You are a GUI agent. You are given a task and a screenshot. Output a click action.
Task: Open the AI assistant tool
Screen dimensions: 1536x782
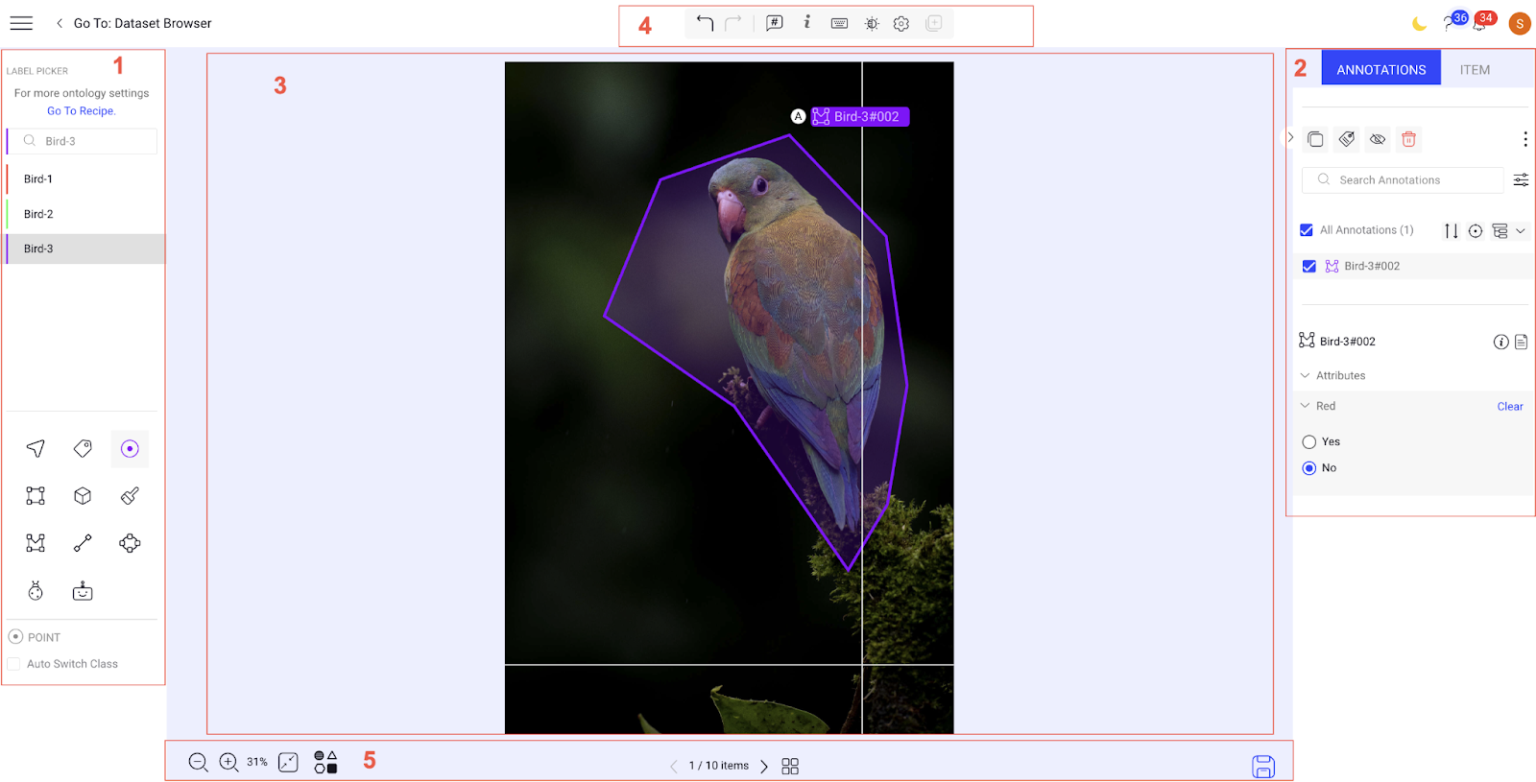[82, 590]
